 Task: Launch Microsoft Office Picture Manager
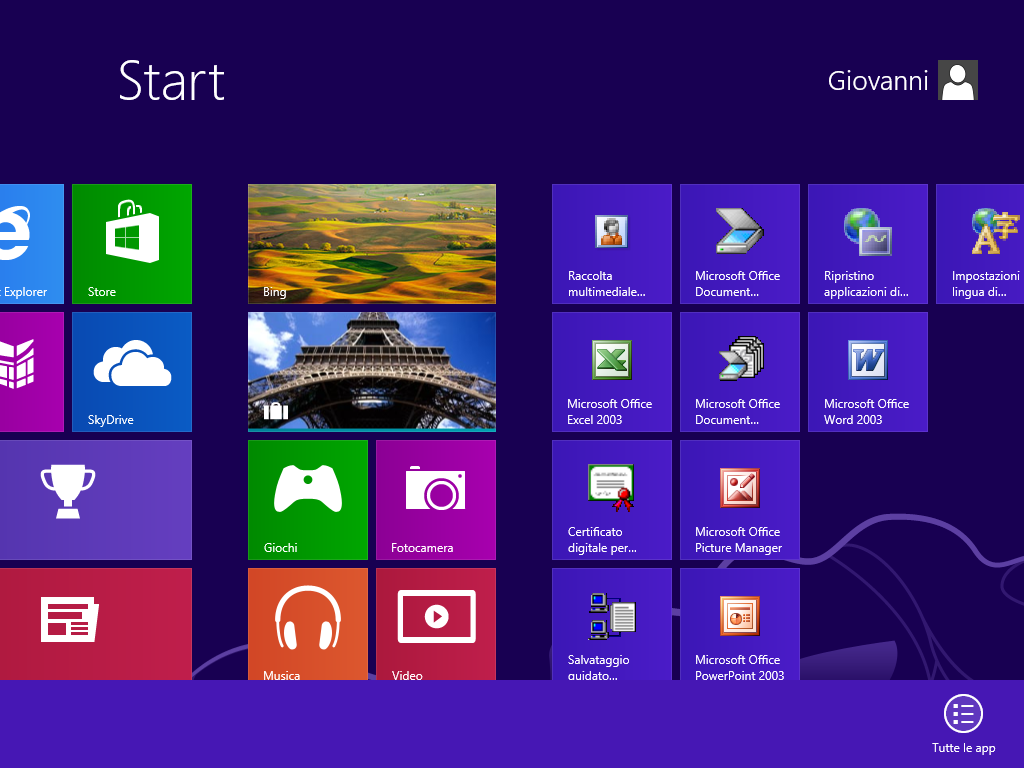pos(739,500)
